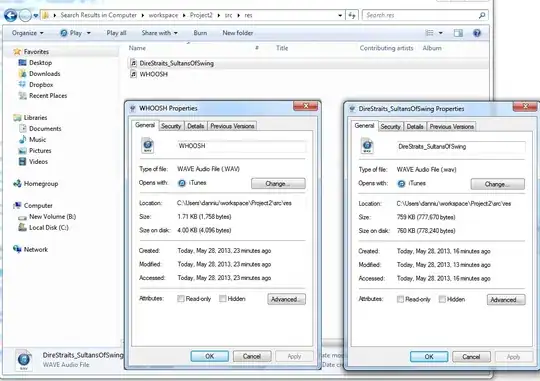The height and width of the screenshot is (381, 540).
Task: Open Downloads in the navigation pane
Action: point(44,74)
